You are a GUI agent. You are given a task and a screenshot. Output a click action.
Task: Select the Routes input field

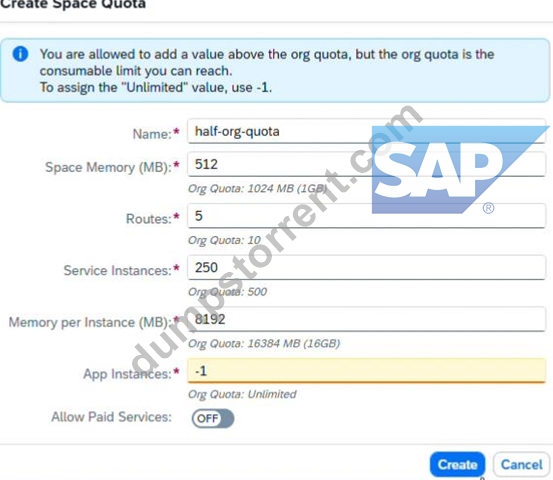coord(366,216)
